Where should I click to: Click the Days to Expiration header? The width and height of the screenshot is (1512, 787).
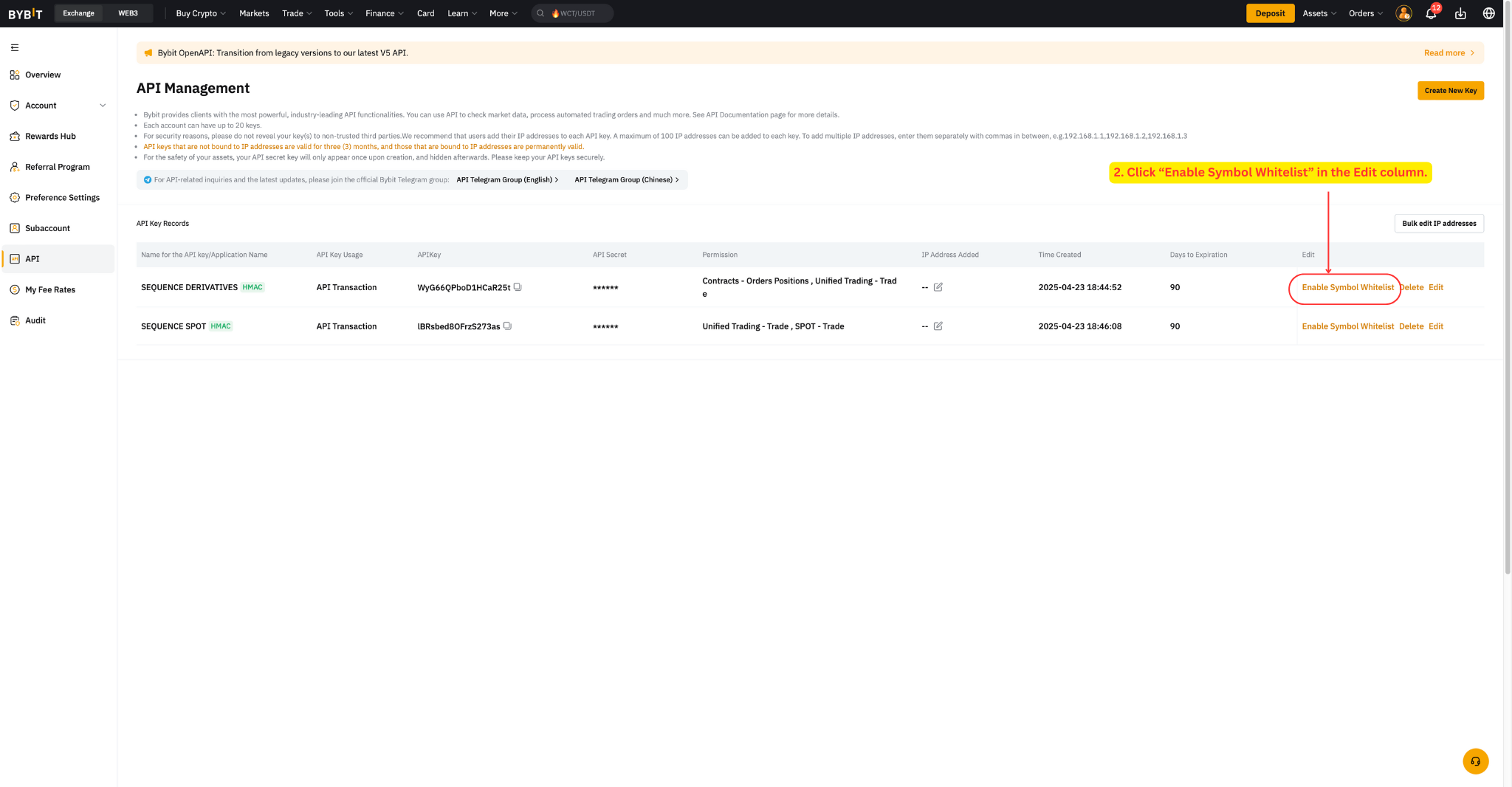tap(1198, 255)
